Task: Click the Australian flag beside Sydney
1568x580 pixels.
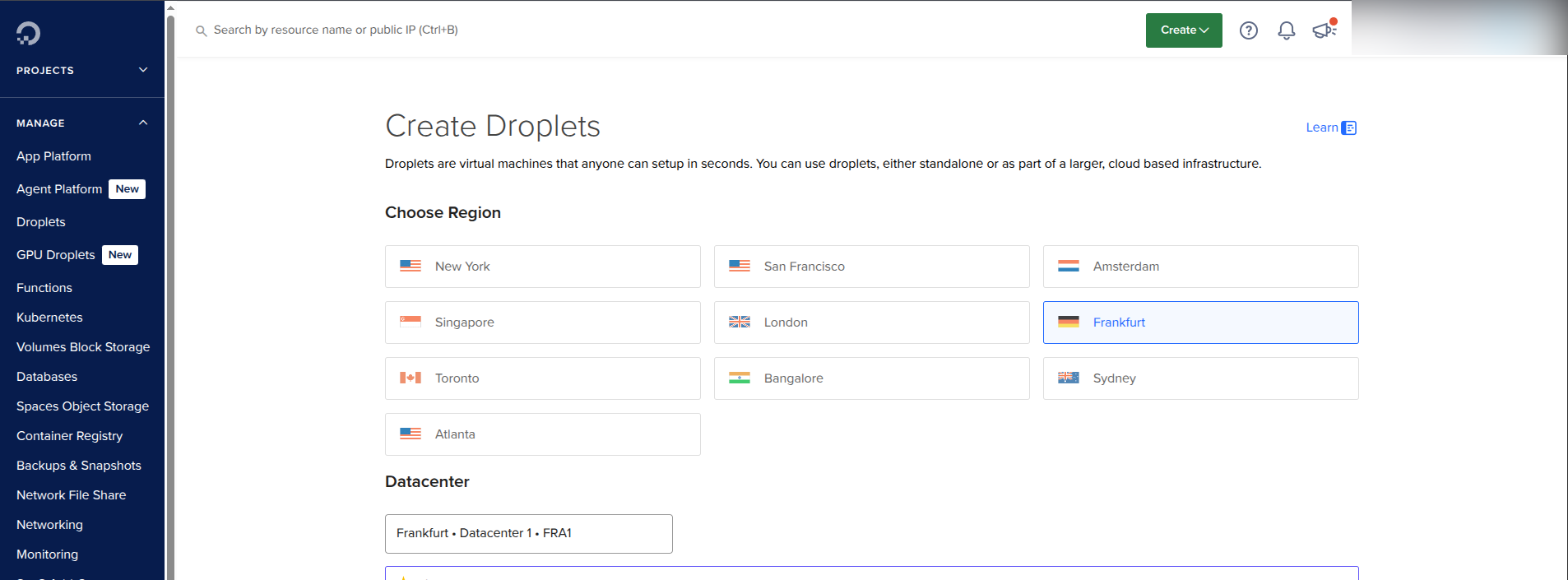Action: 1069,378
